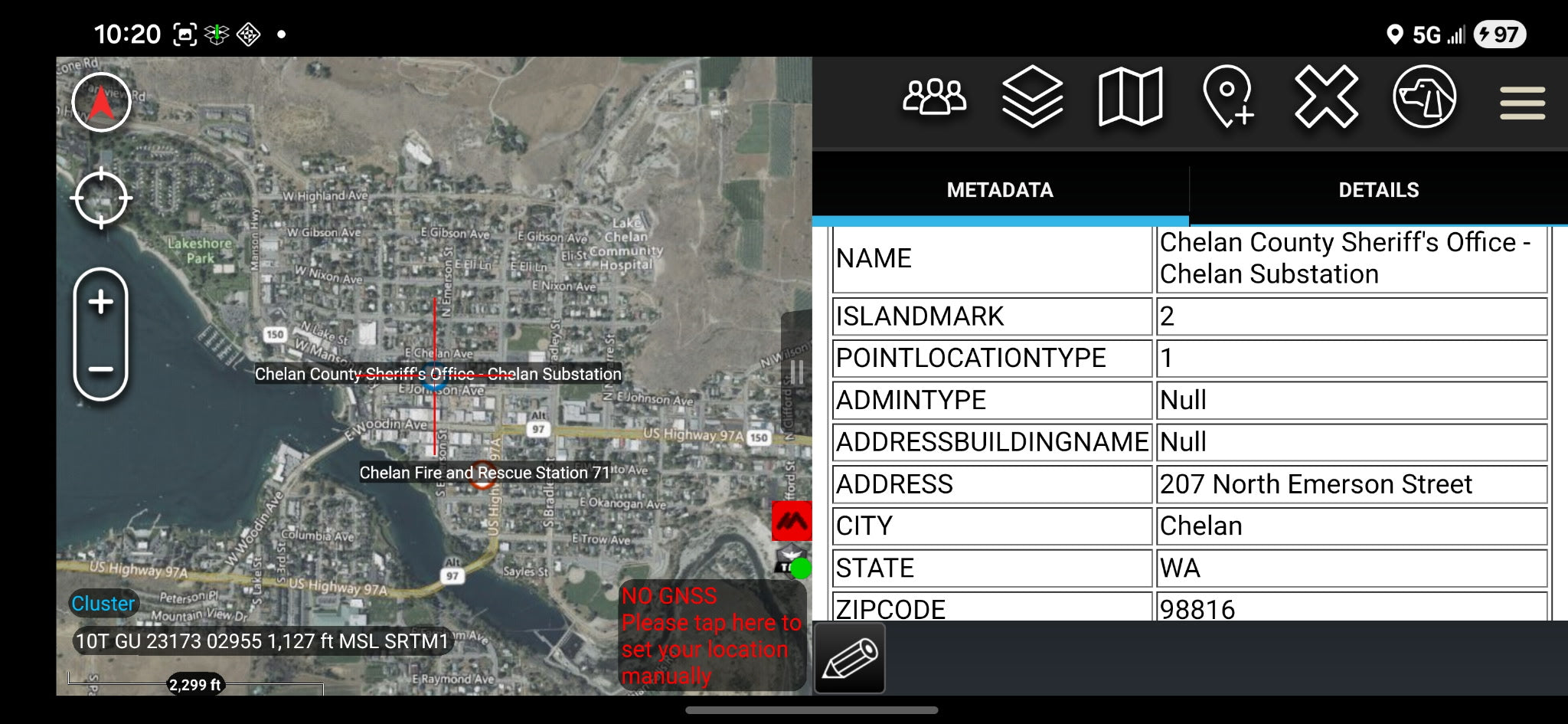
Task: Tap the 5G signal indicator
Action: [x=1438, y=34]
